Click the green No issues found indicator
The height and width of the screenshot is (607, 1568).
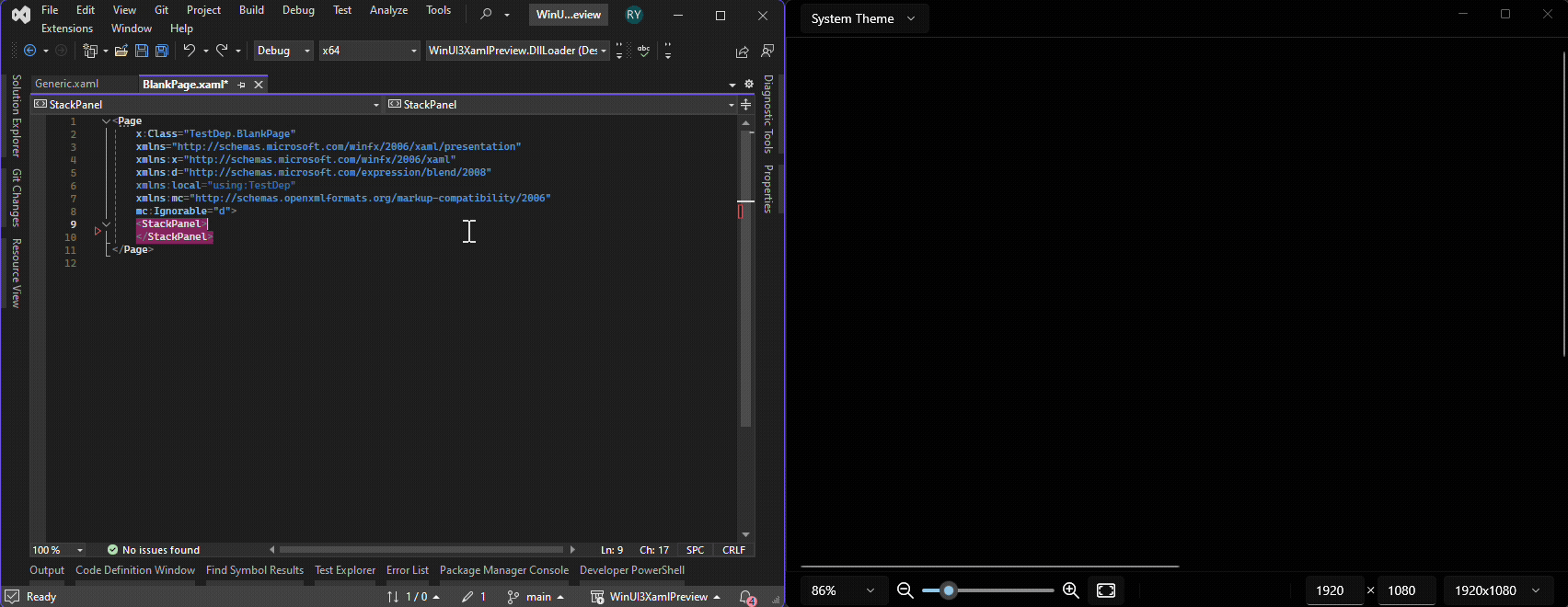pyautogui.click(x=153, y=550)
